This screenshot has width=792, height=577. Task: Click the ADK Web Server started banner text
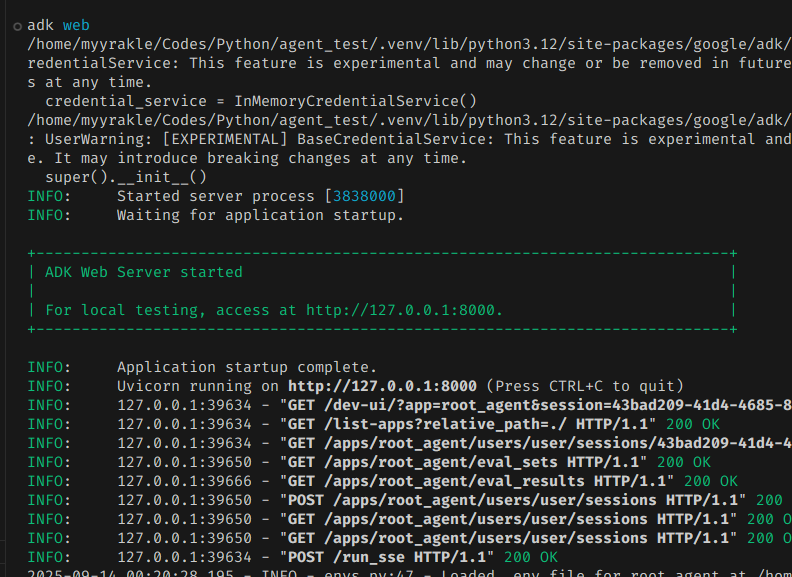coord(143,272)
